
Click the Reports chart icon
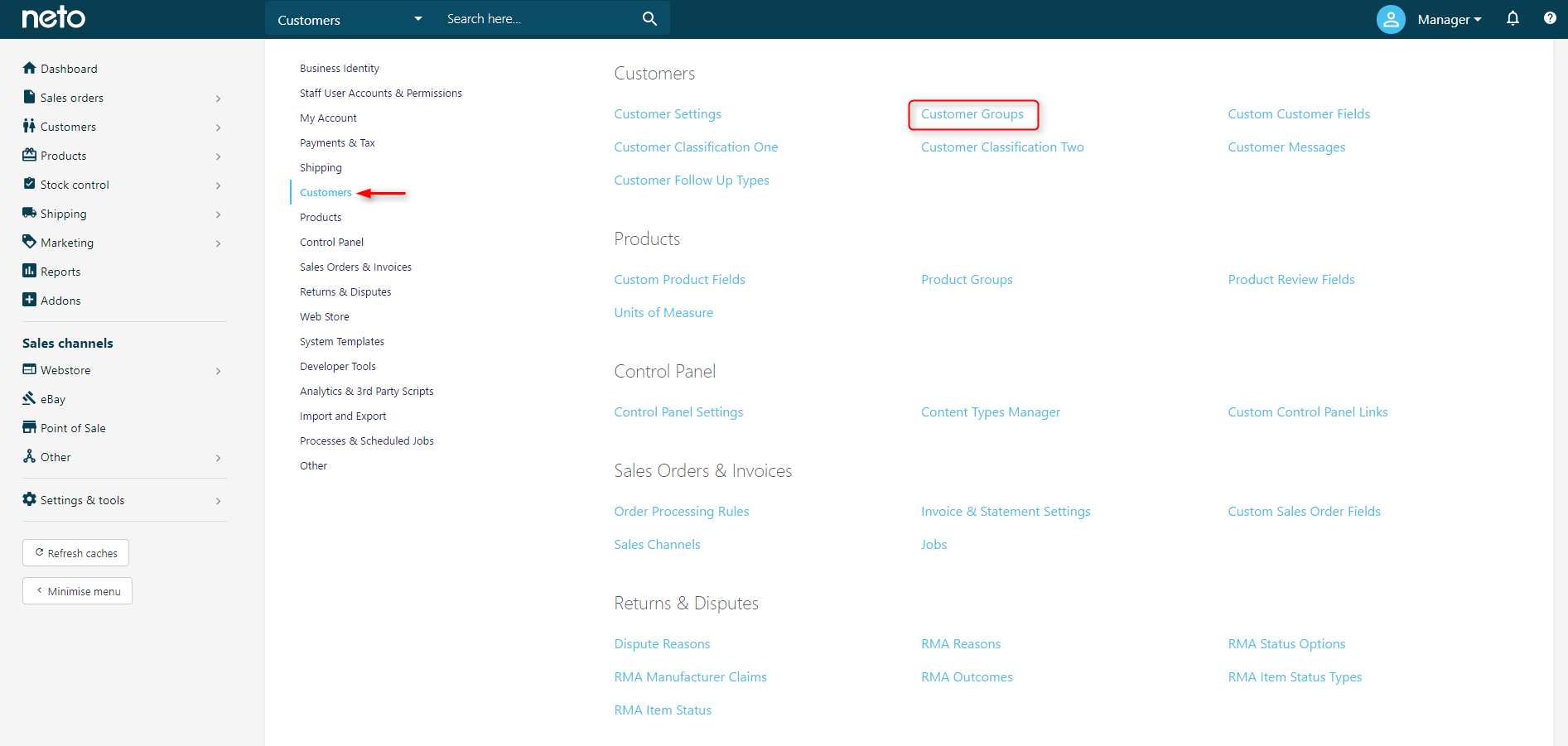click(30, 271)
